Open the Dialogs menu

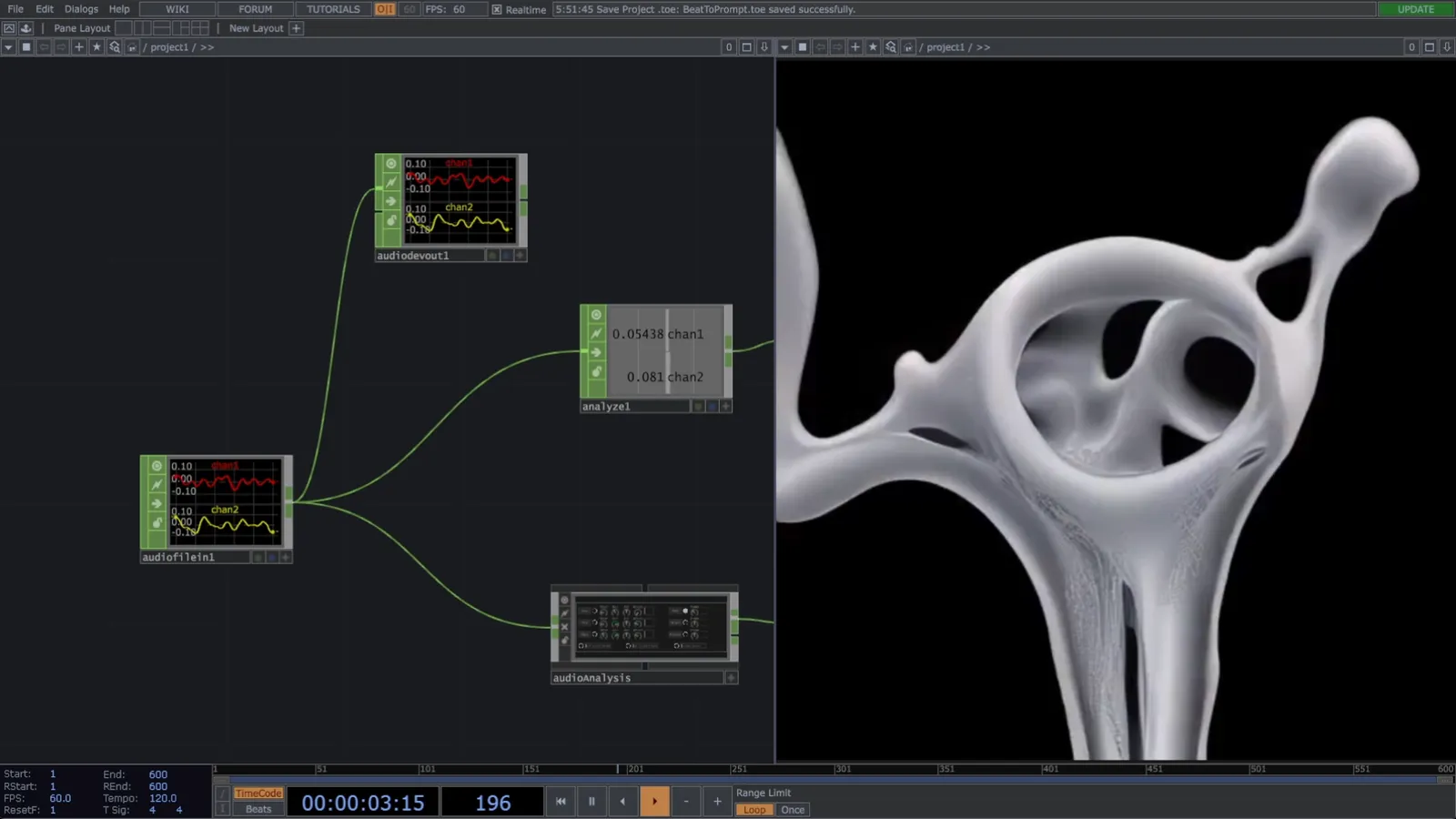click(81, 9)
